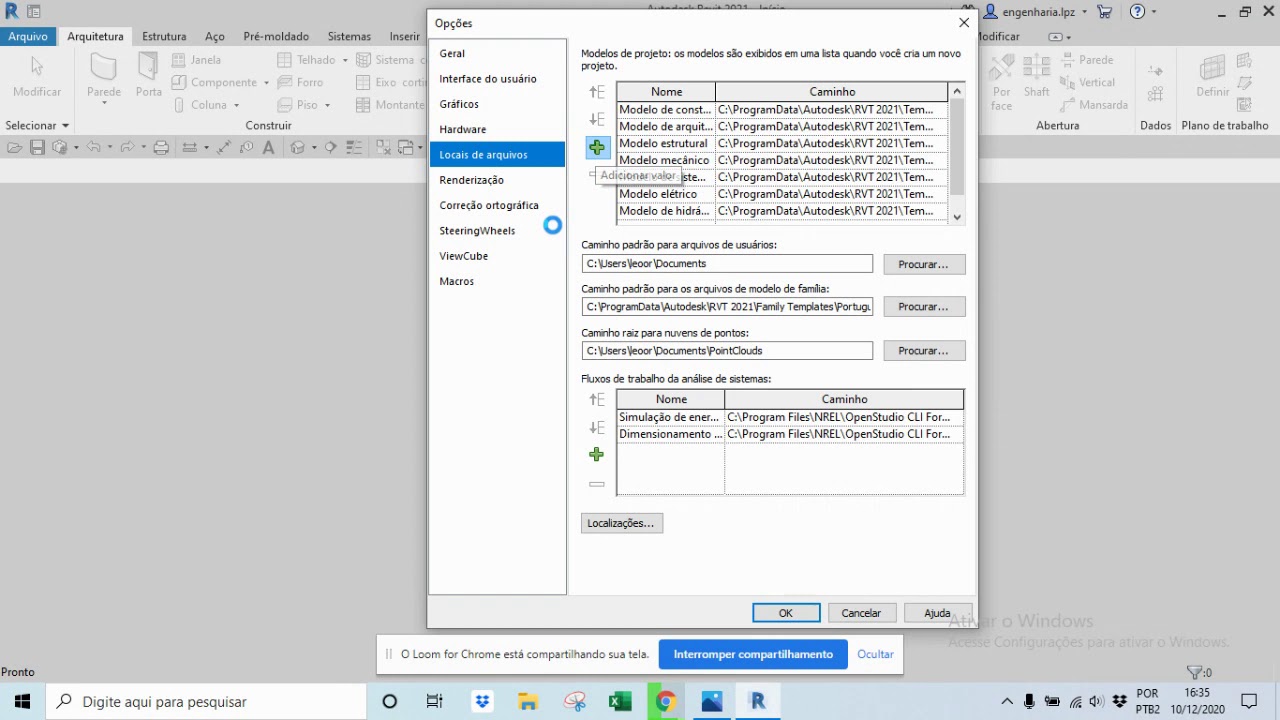
Task: Confirm options with OK button
Action: 786,613
